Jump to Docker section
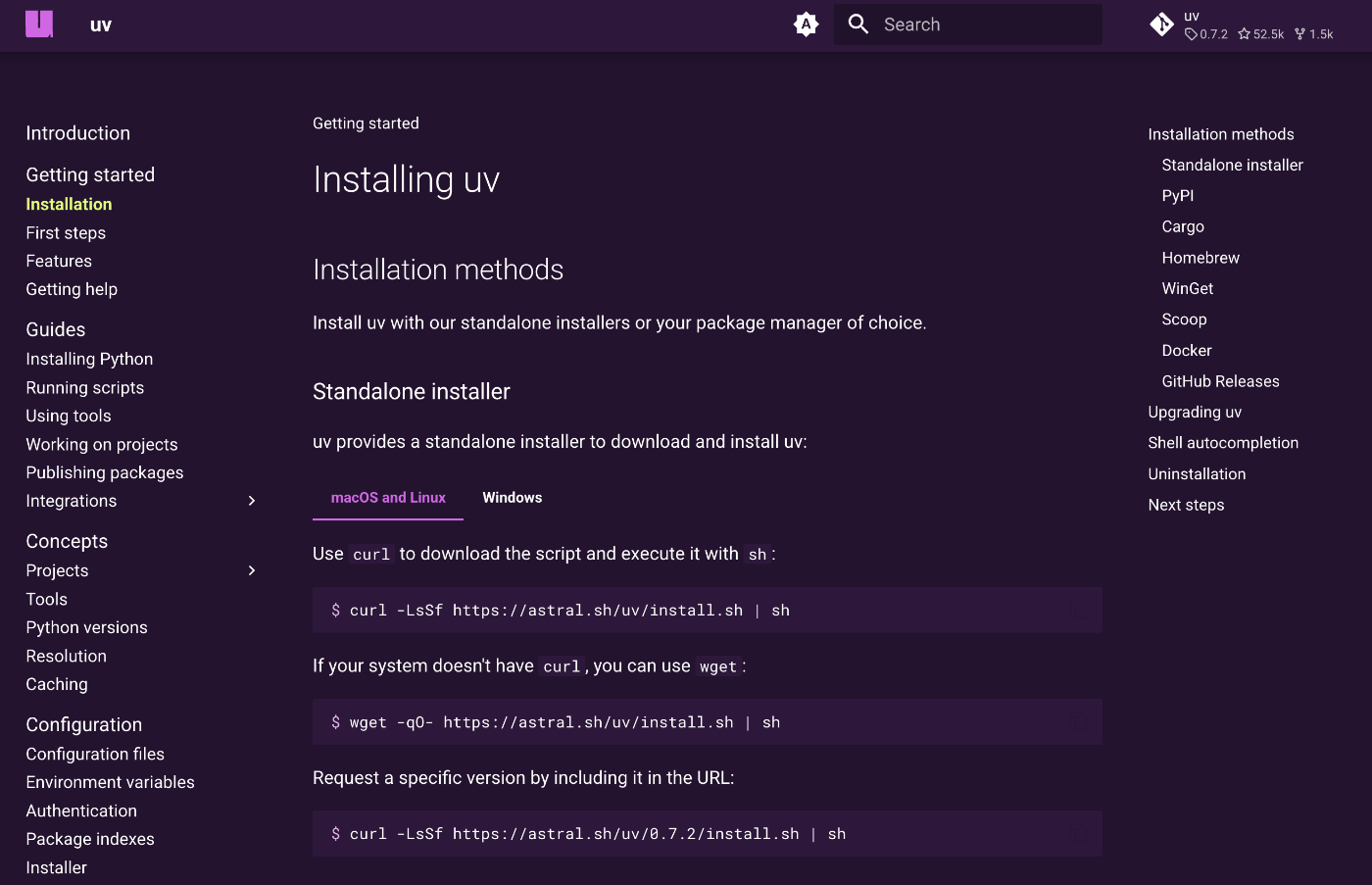1372x885 pixels. (1187, 350)
